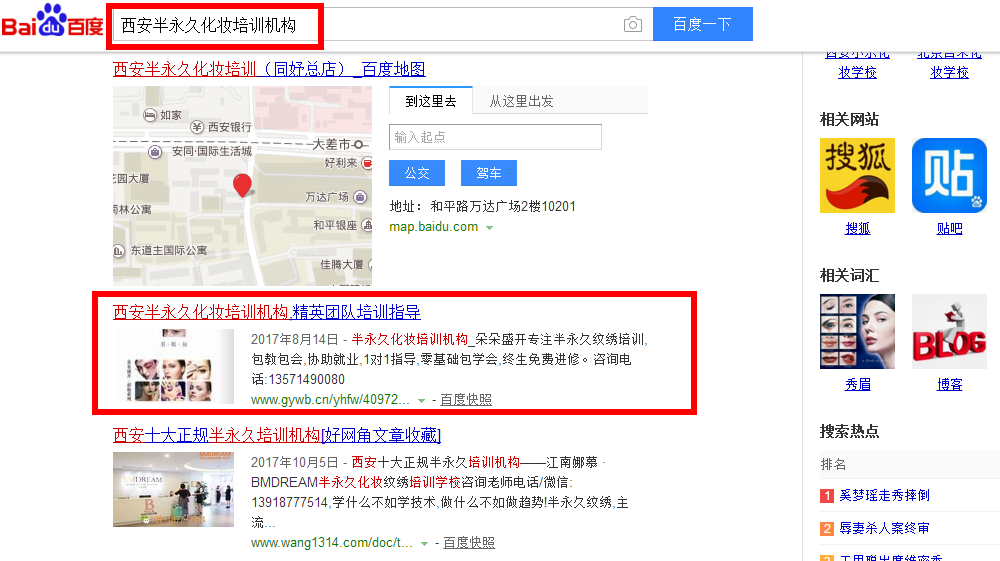
Task: Open the www.gywb.cn/yhfw URL link
Action: [330, 400]
